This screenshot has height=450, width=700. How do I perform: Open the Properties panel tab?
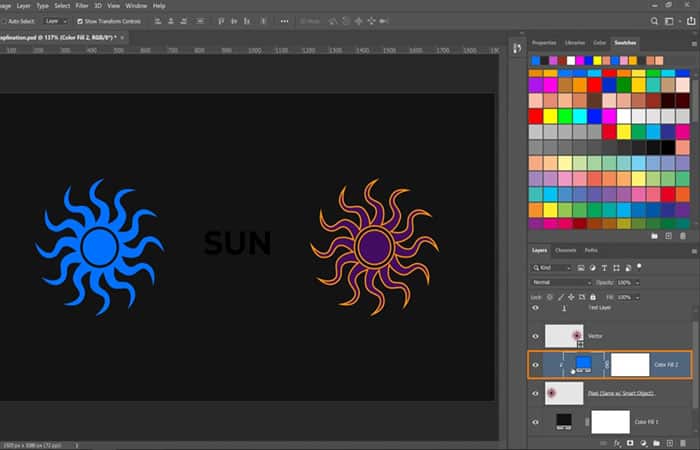pyautogui.click(x=544, y=43)
